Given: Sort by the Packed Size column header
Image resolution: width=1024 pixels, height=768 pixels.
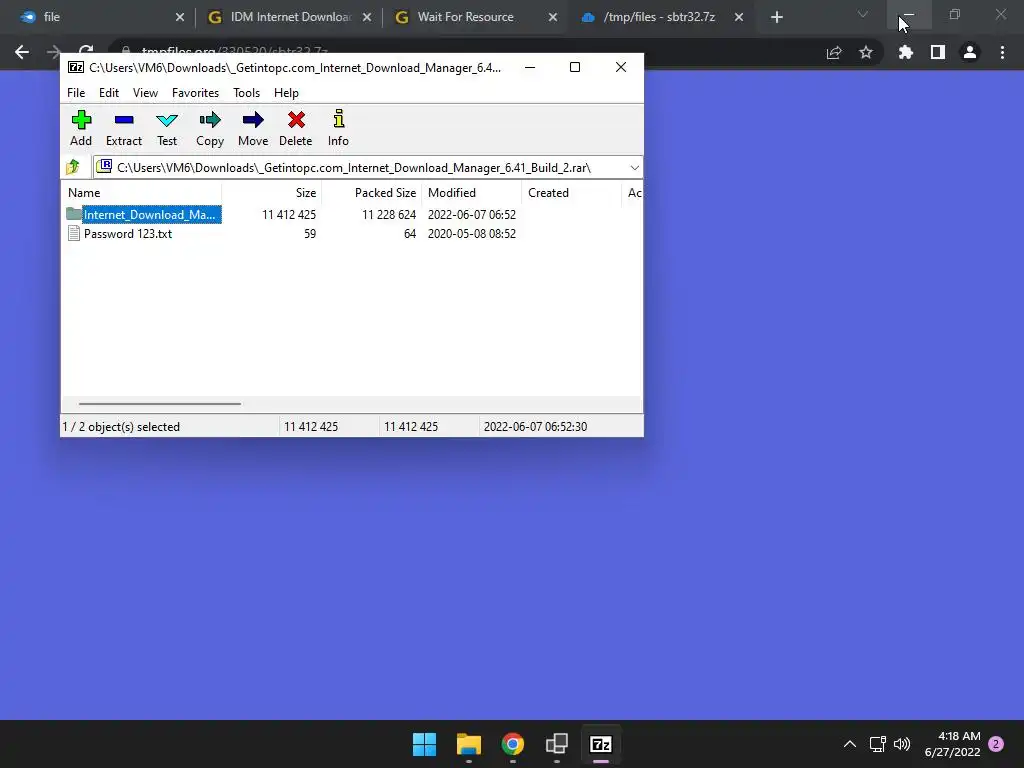Looking at the screenshot, I should 372,193.
